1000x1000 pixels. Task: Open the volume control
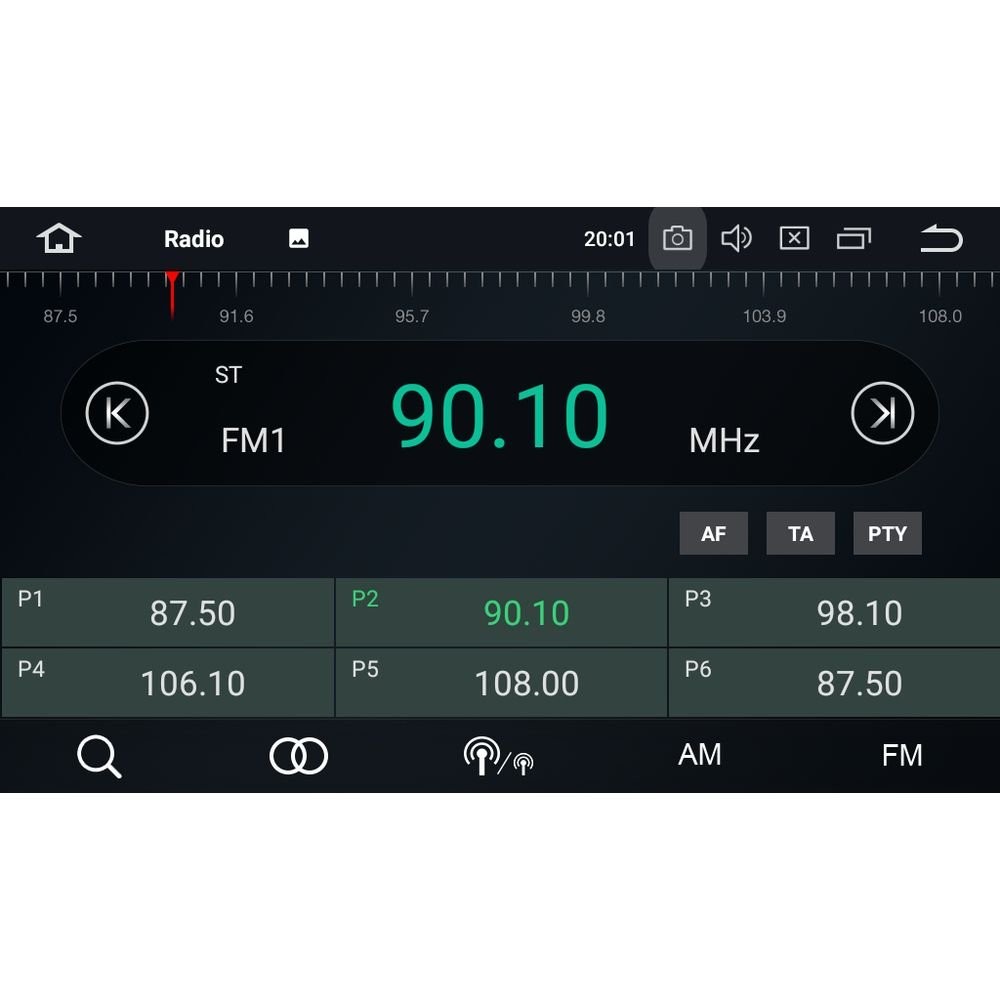coord(737,238)
